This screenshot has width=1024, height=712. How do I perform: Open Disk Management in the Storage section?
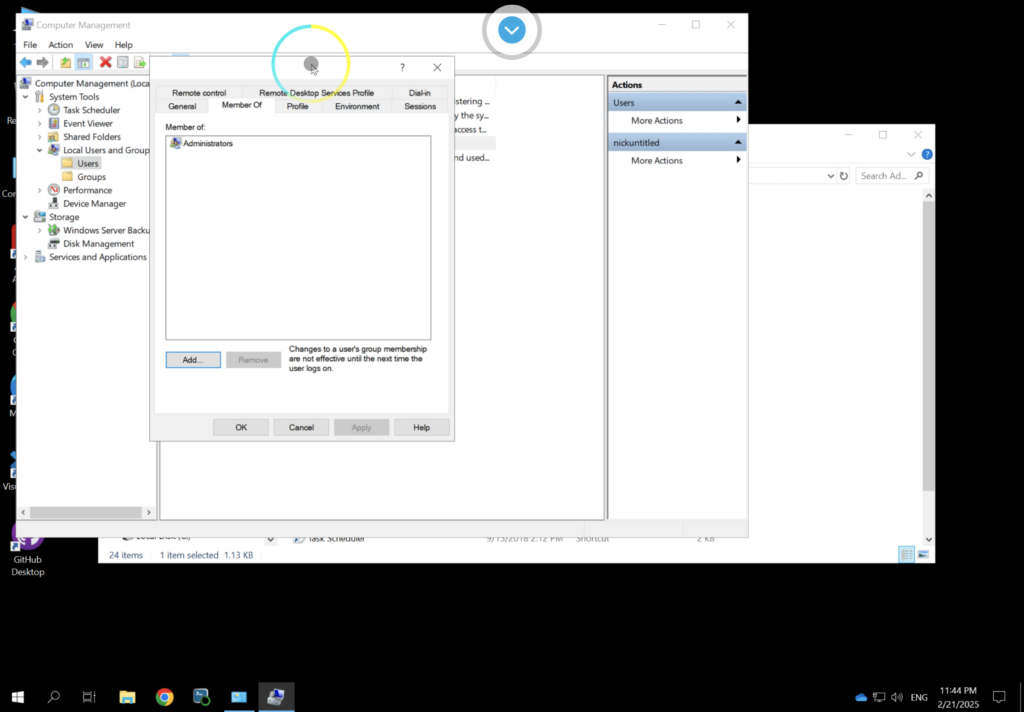coord(98,244)
